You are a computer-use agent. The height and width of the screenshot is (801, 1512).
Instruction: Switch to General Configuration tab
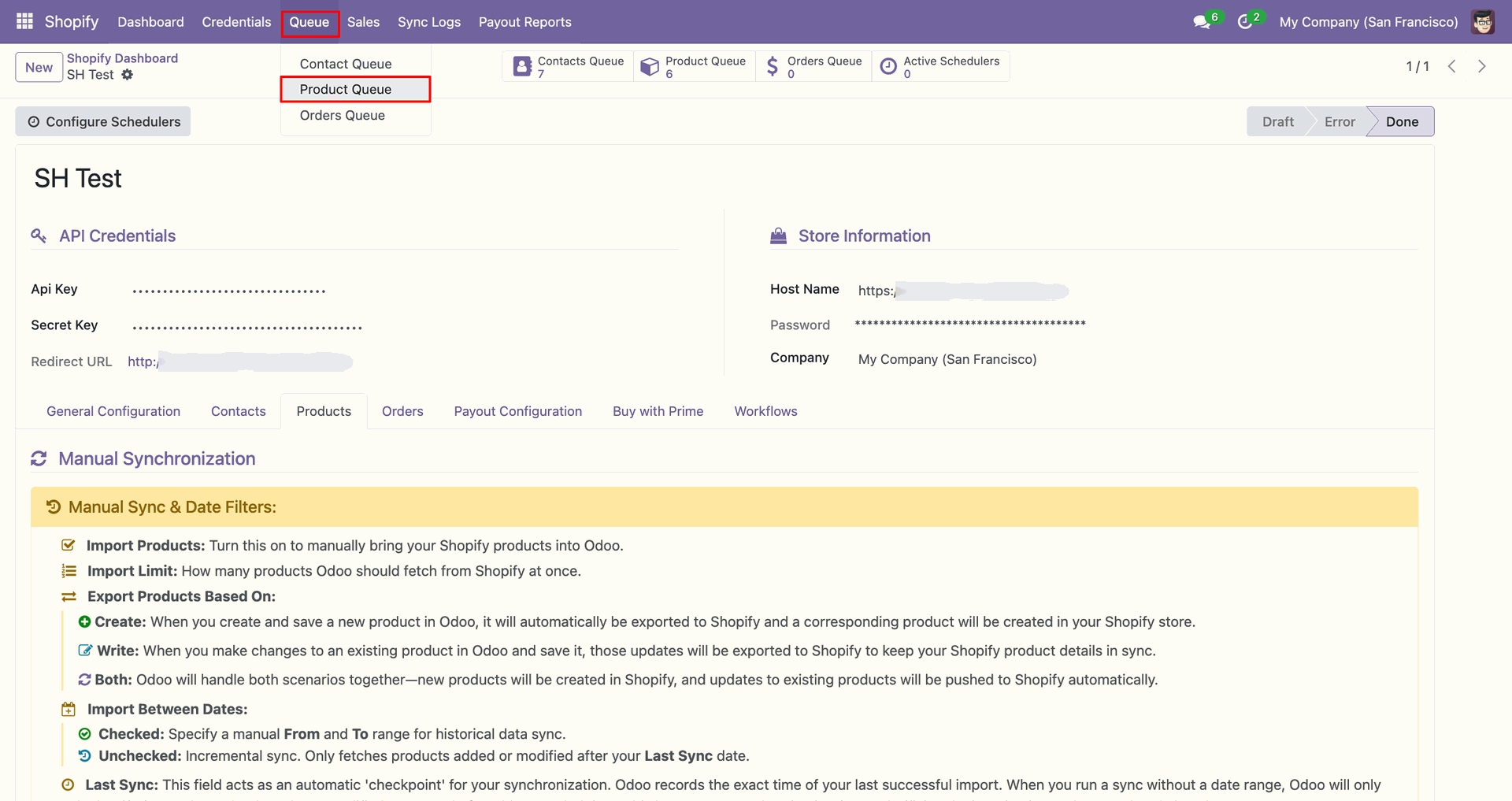[113, 411]
